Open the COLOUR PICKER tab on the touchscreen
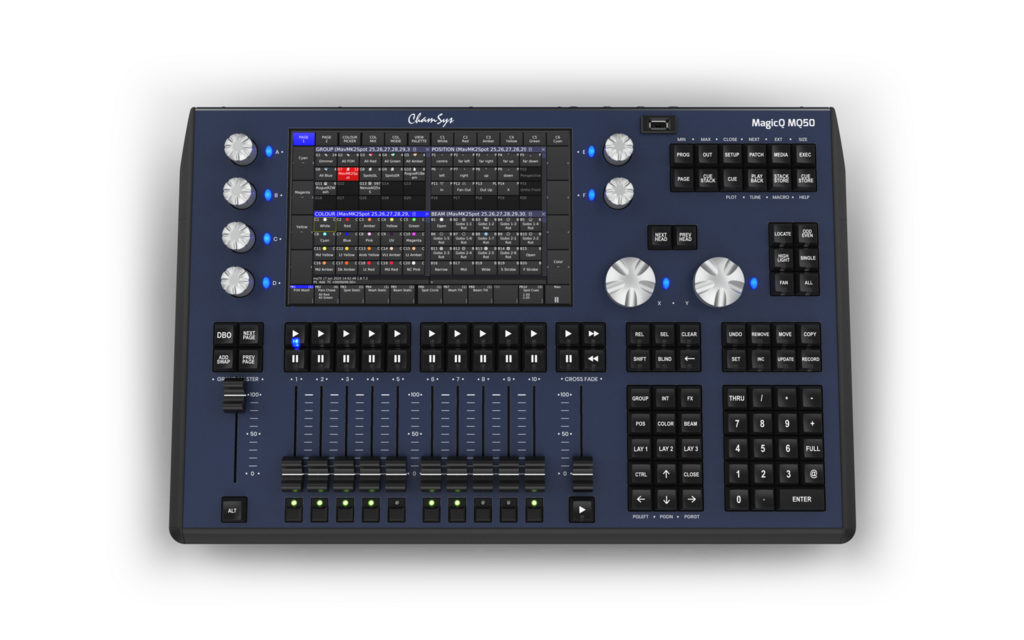Viewport: 1024px width, 640px height. pyautogui.click(x=349, y=139)
